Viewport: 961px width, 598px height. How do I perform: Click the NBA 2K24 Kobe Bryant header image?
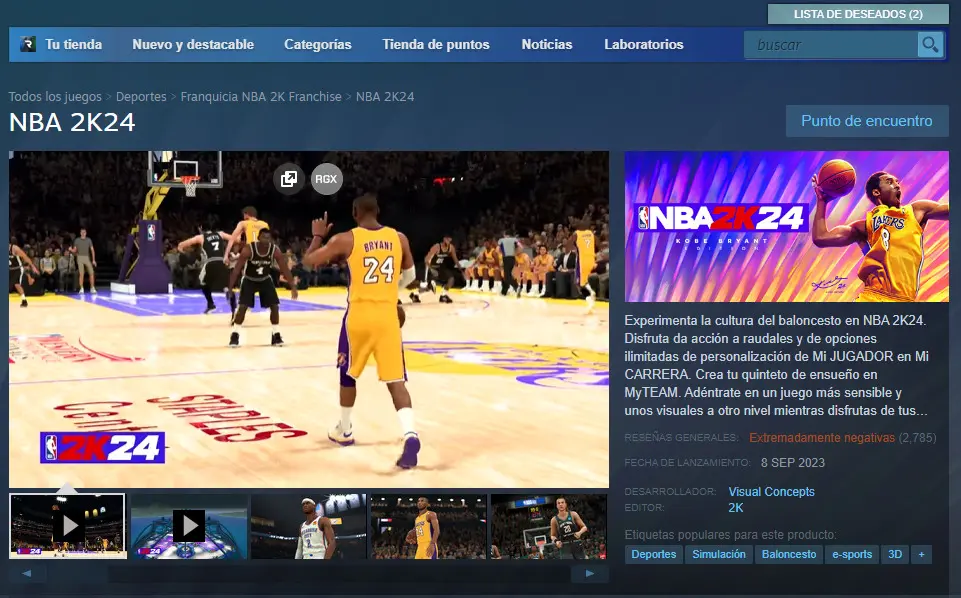coord(786,227)
